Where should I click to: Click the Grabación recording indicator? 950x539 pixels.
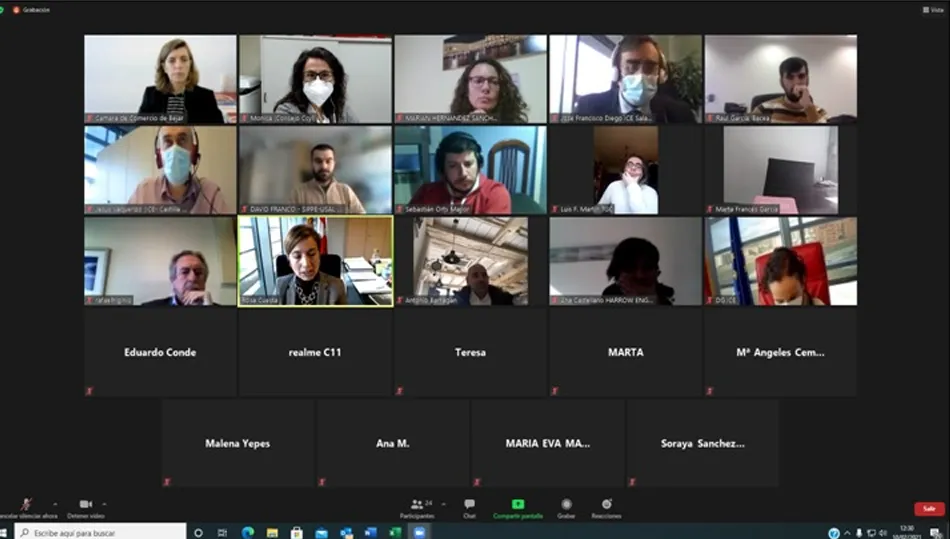point(32,9)
